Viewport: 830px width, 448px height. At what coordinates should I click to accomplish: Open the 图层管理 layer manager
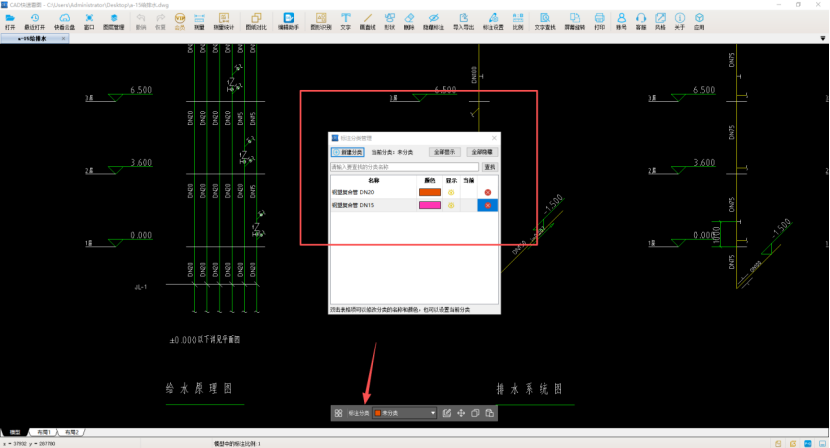coord(114,20)
